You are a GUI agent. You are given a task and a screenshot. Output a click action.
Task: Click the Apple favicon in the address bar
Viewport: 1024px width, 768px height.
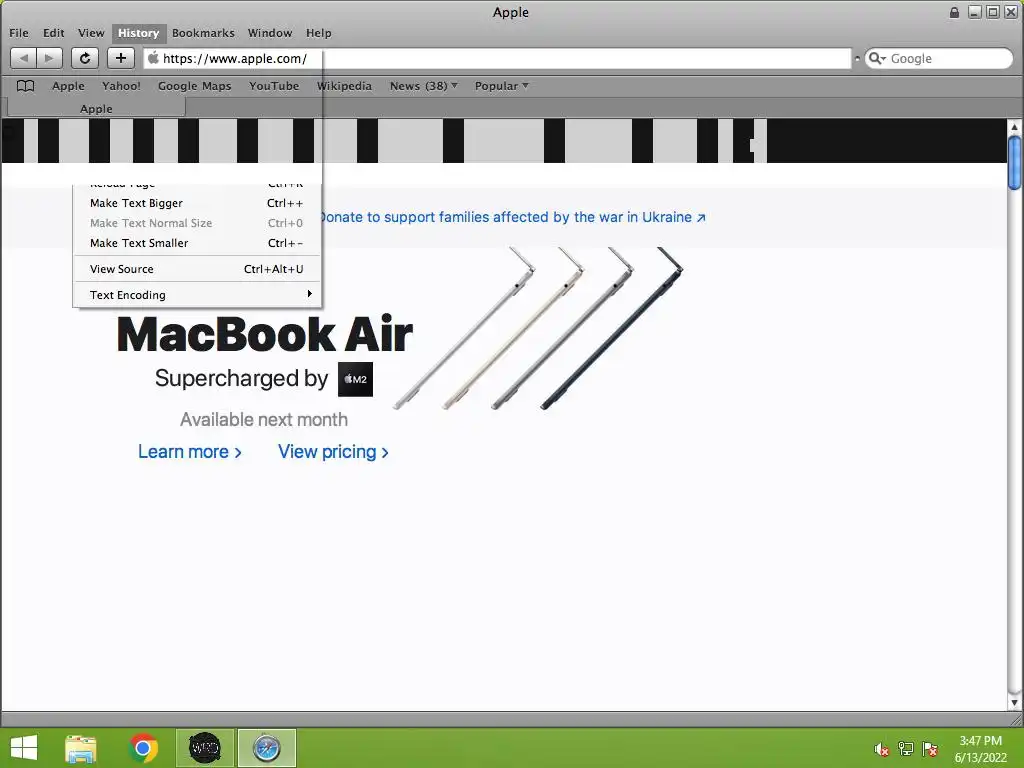coord(153,58)
